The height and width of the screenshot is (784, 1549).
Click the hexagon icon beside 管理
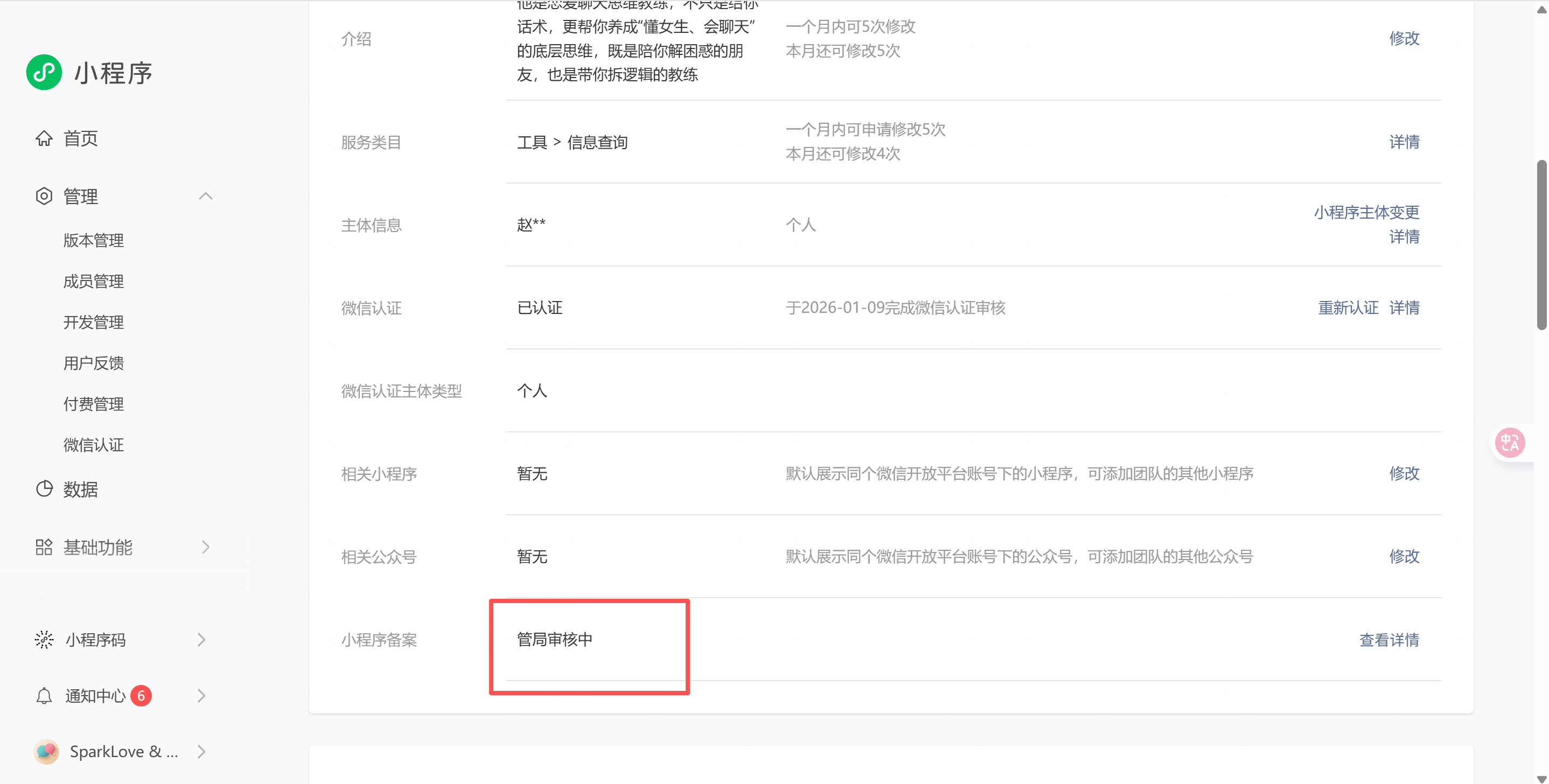[44, 196]
